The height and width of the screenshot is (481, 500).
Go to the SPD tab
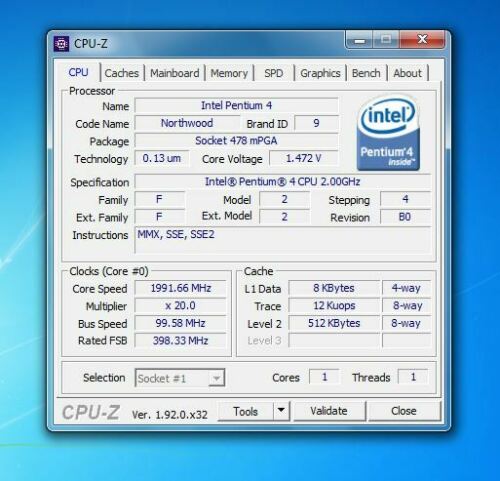274,73
